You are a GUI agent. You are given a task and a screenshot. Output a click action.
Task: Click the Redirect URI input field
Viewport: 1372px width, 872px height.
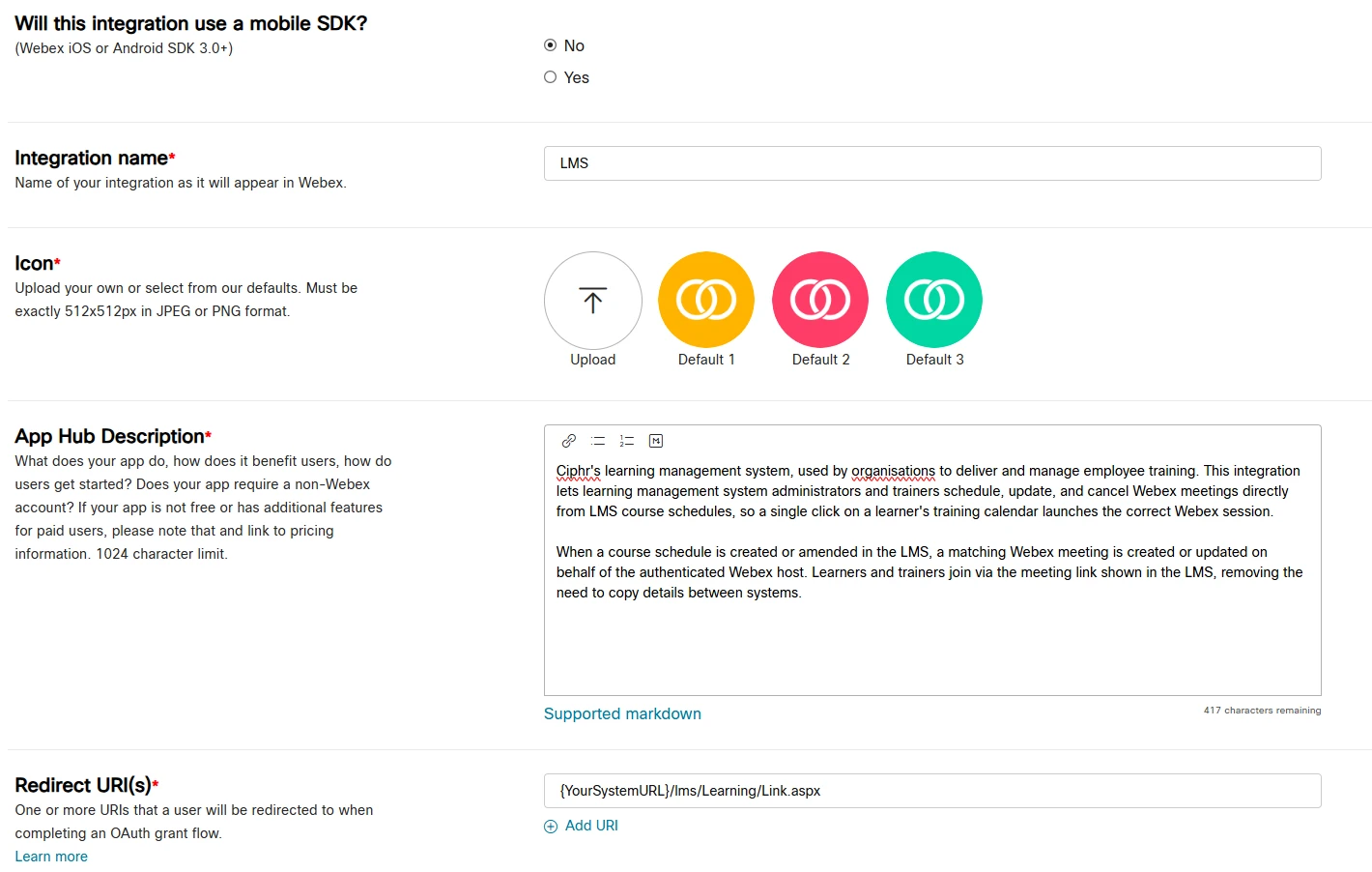tap(932, 791)
